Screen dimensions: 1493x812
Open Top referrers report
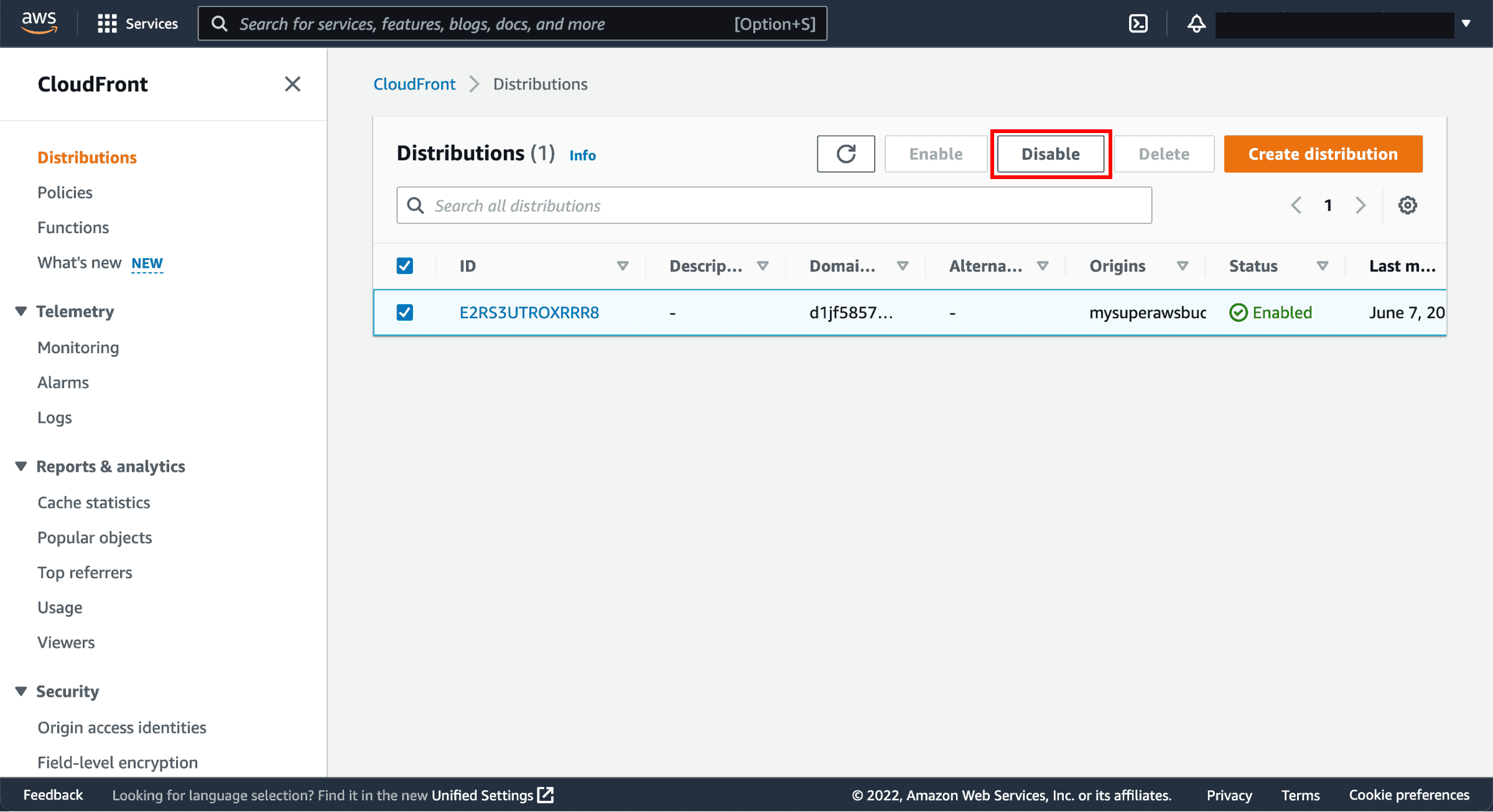point(85,573)
